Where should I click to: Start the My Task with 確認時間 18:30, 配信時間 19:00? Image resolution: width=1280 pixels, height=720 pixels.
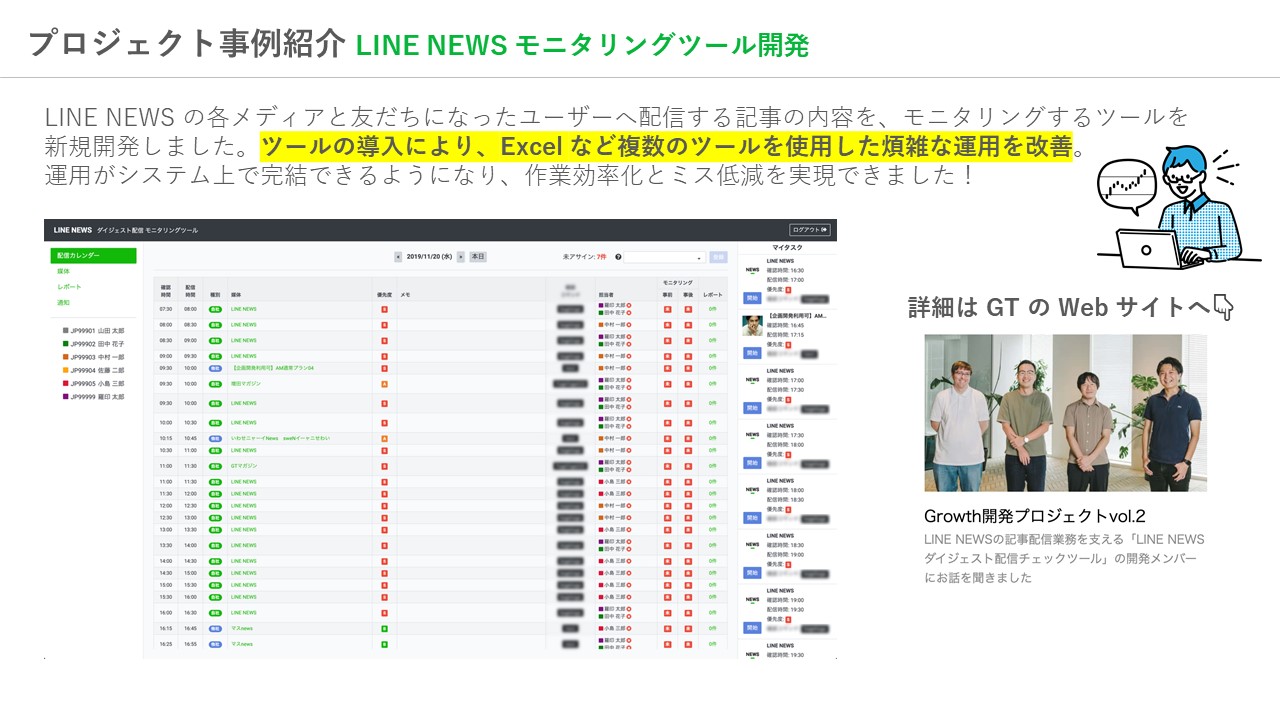(752, 573)
